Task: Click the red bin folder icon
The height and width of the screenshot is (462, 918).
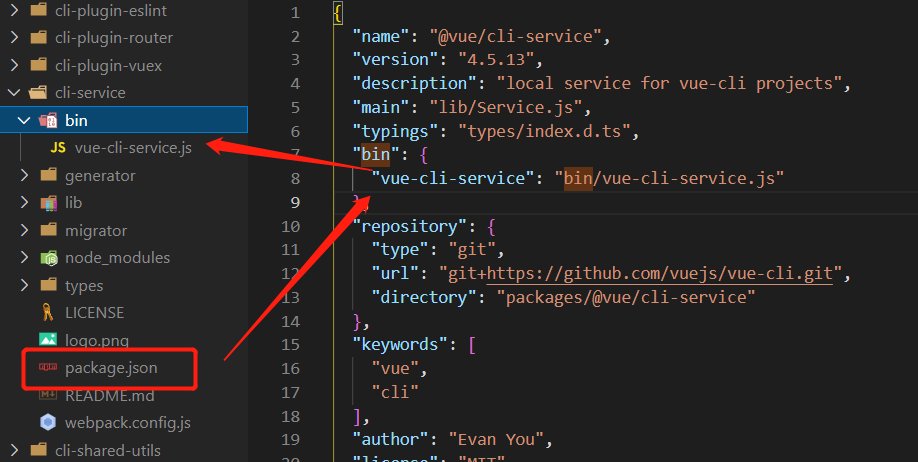Action: [x=48, y=120]
